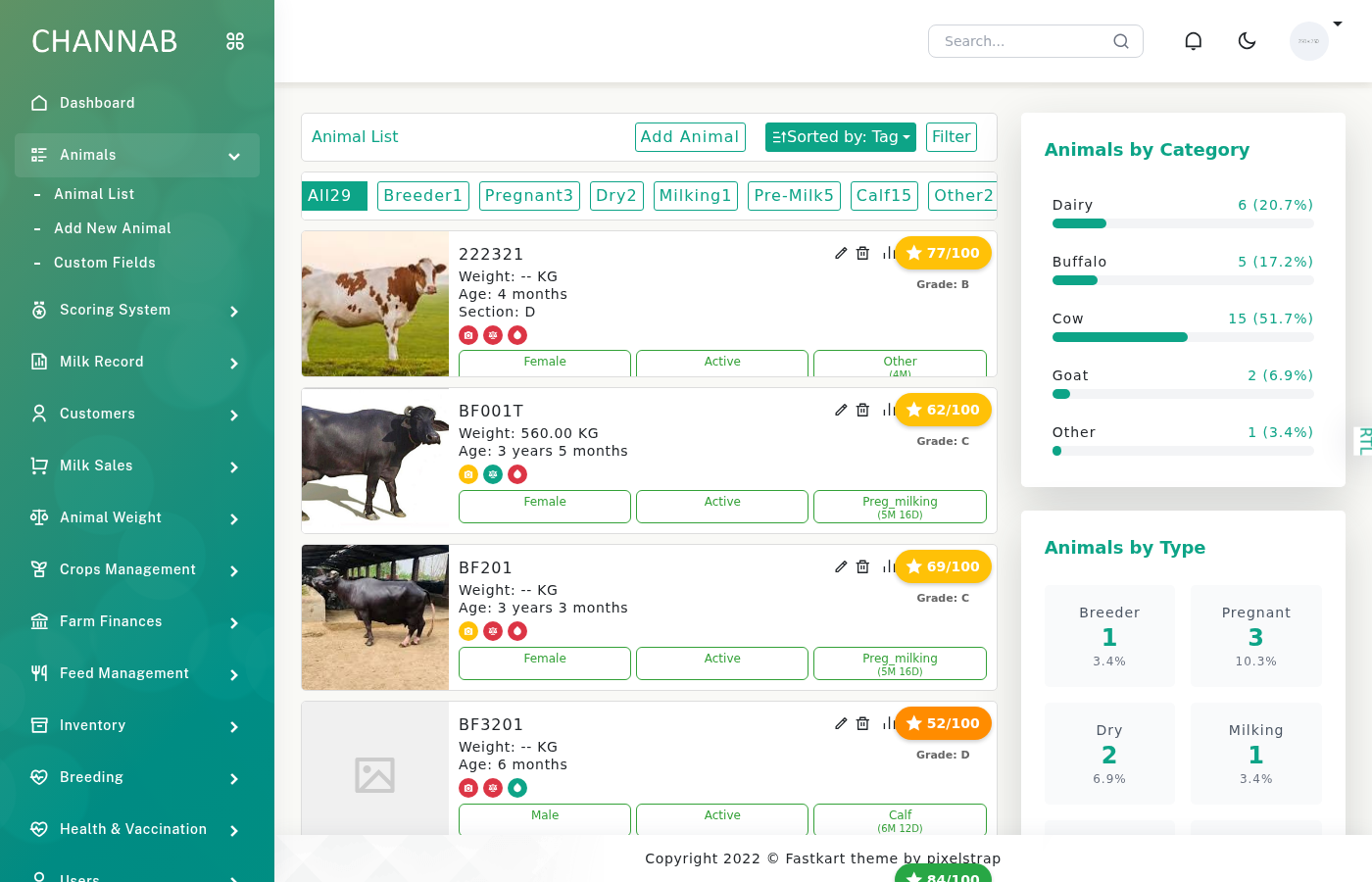1372x882 pixels.
Task: Switch to the Calf15 category tab
Action: click(884, 196)
